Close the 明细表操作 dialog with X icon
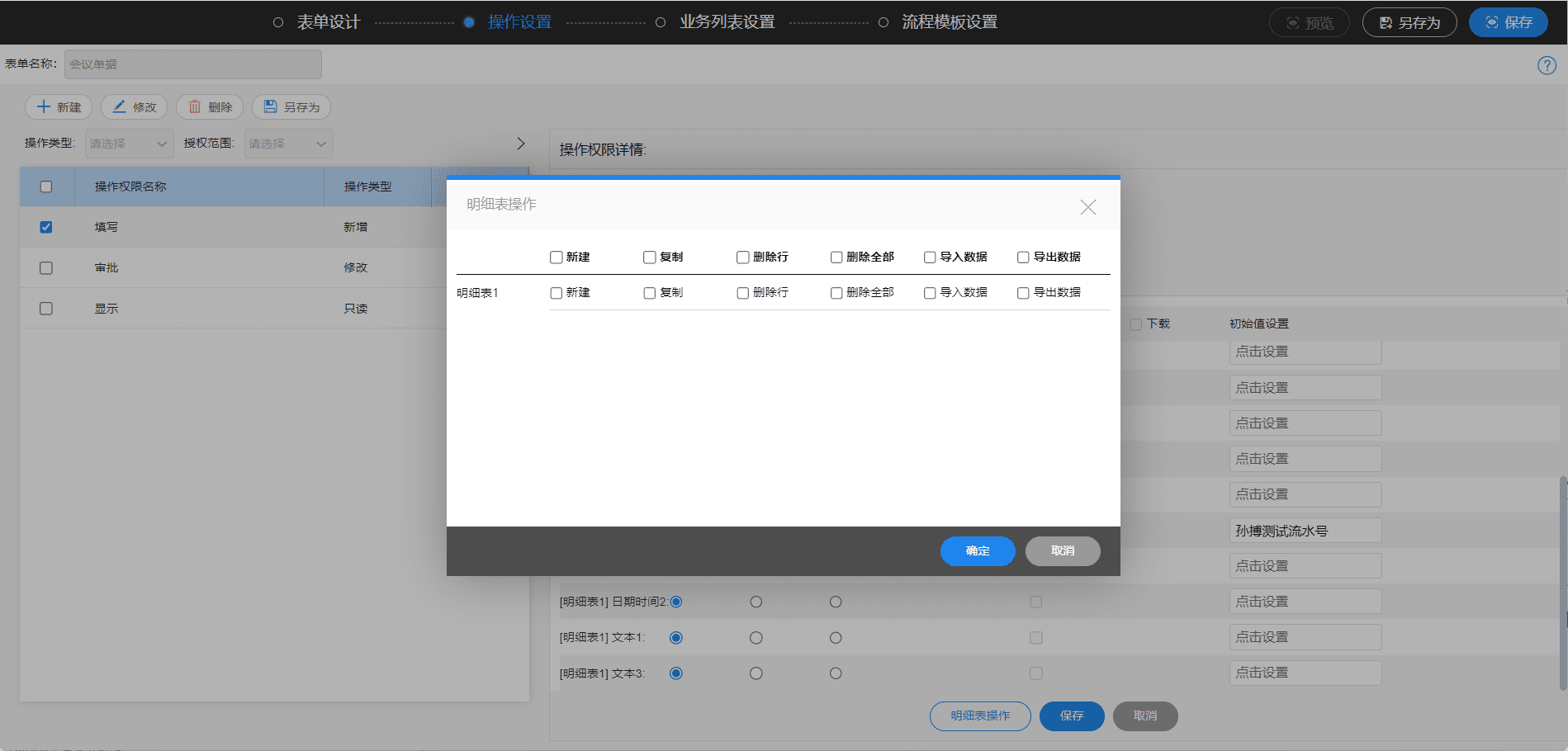1568x751 pixels. (x=1087, y=207)
